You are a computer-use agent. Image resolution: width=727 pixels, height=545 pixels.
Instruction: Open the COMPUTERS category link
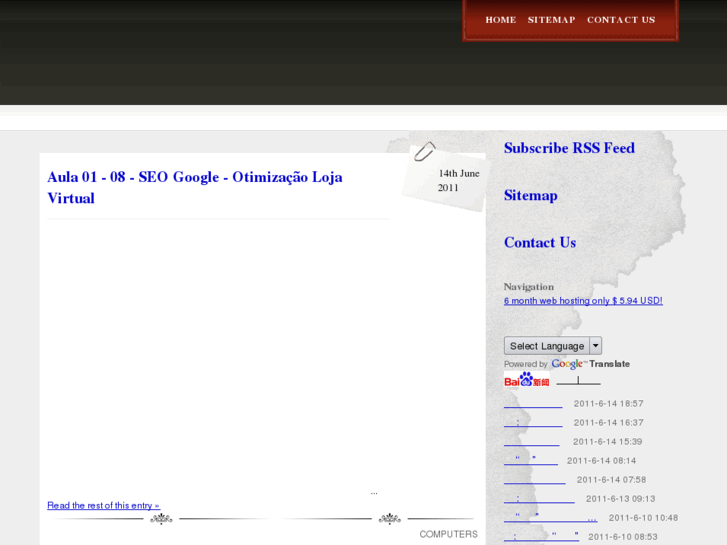point(448,534)
